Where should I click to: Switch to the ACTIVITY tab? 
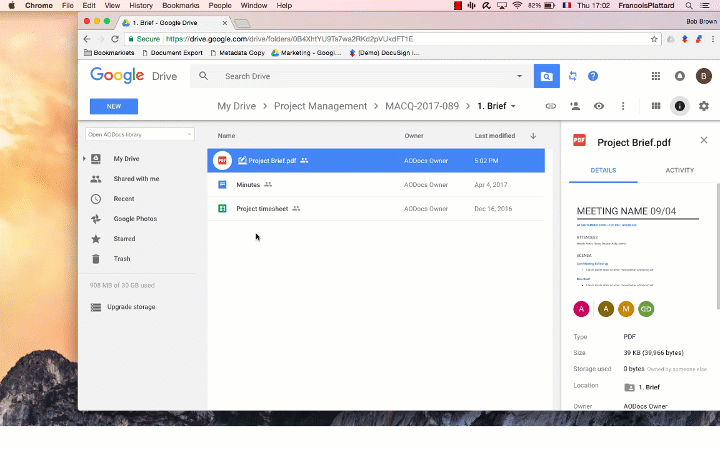pos(680,170)
